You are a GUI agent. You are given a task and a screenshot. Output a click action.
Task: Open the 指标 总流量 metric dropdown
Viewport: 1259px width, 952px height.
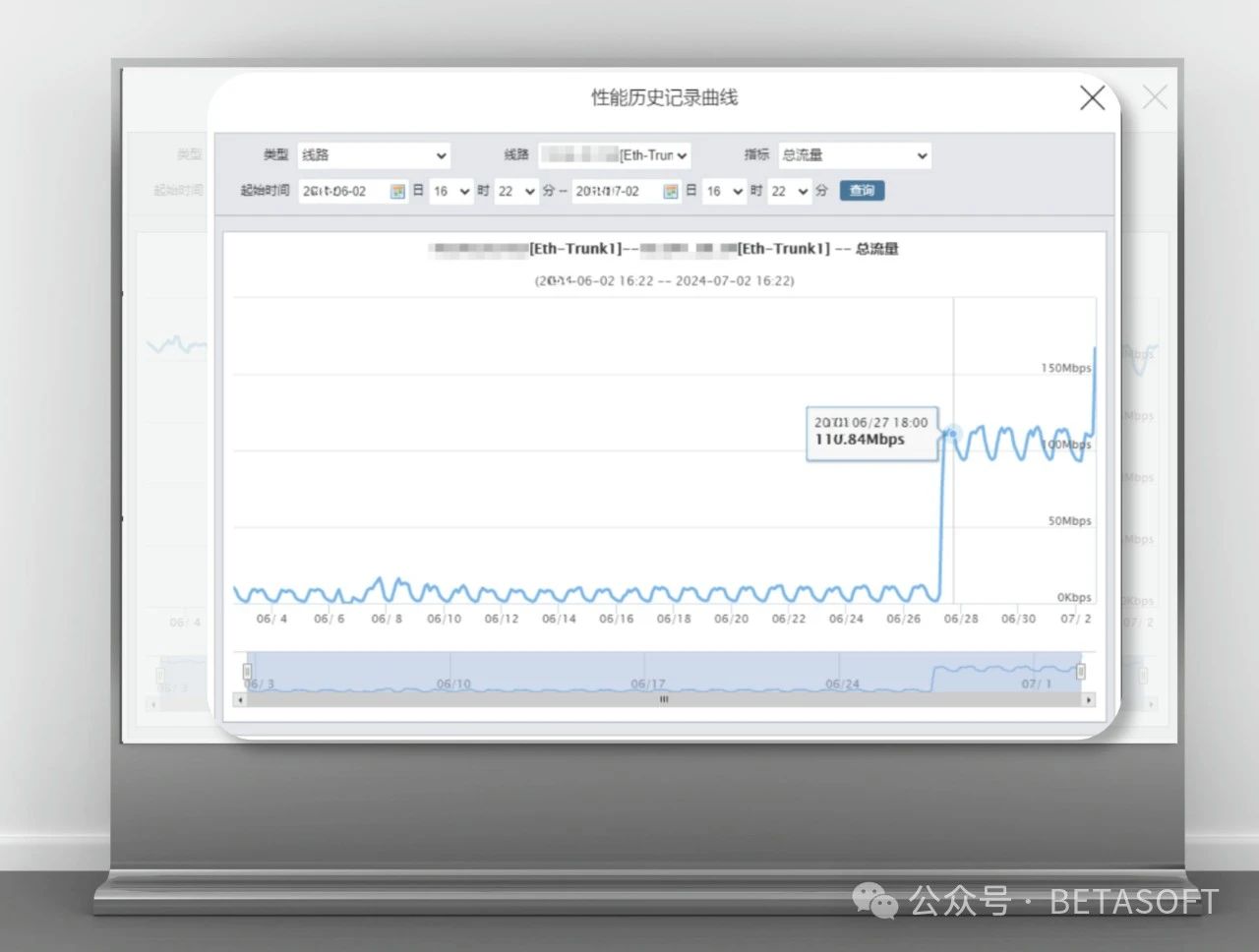coord(854,155)
